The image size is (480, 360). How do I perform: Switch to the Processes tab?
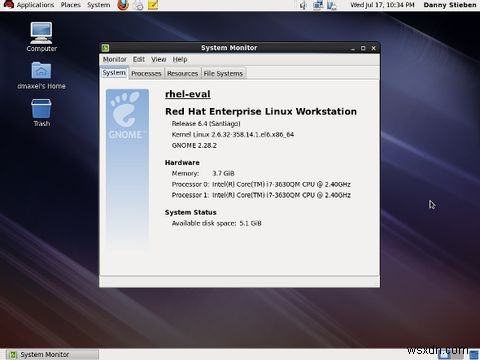coord(146,73)
